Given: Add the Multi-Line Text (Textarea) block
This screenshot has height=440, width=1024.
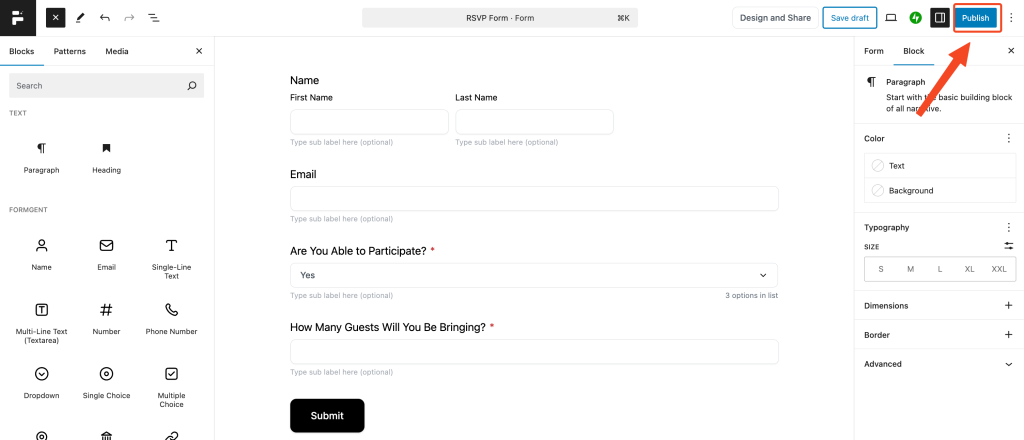Looking at the screenshot, I should [41, 323].
